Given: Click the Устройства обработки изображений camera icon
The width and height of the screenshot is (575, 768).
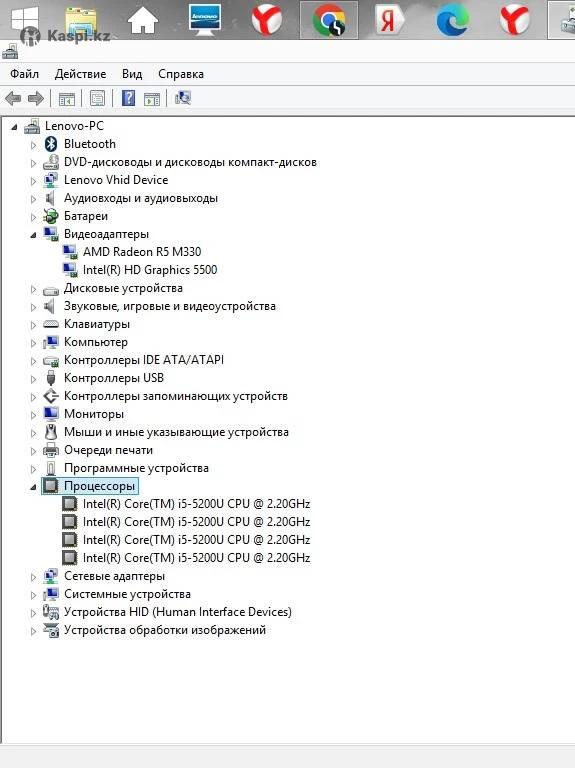Looking at the screenshot, I should coord(51,630).
